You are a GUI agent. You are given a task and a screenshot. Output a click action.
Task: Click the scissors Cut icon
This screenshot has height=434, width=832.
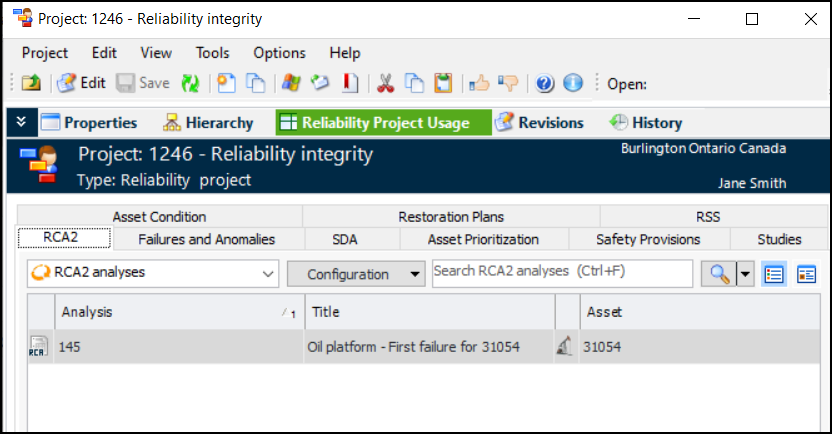[x=383, y=83]
